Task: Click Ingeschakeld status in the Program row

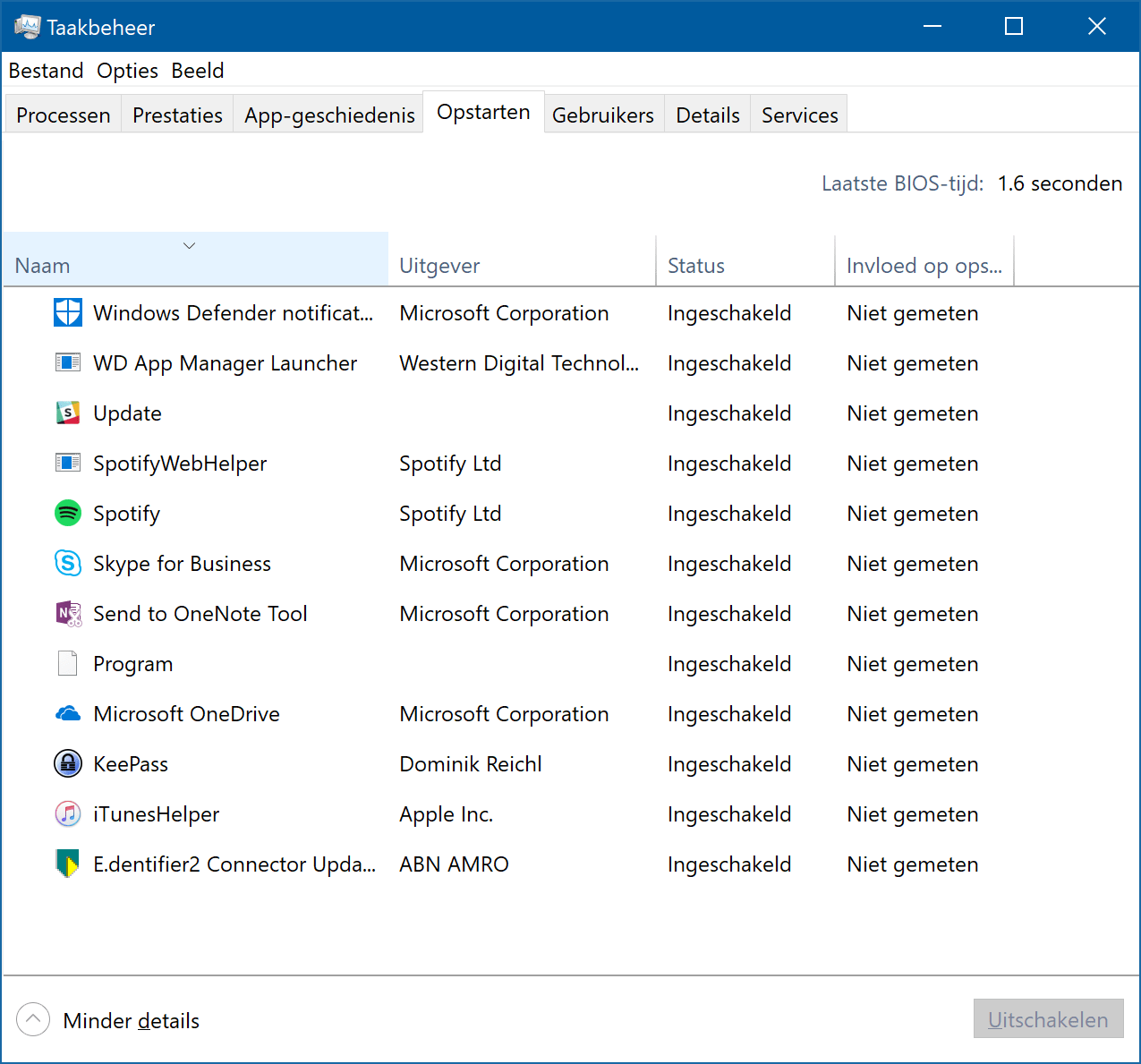Action: coord(729,664)
